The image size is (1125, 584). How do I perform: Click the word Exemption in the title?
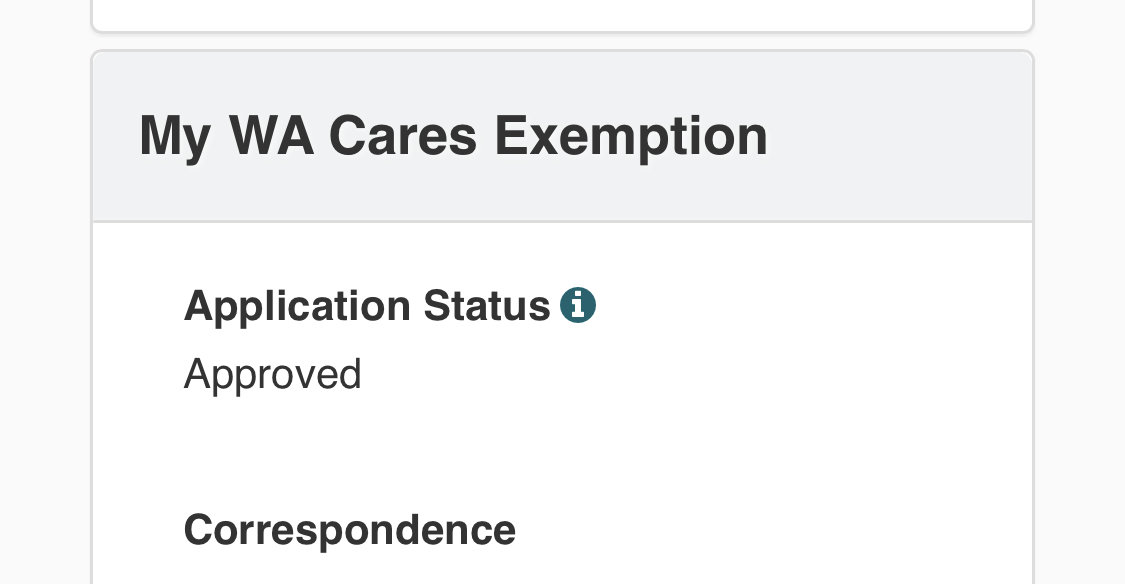pyautogui.click(x=631, y=136)
